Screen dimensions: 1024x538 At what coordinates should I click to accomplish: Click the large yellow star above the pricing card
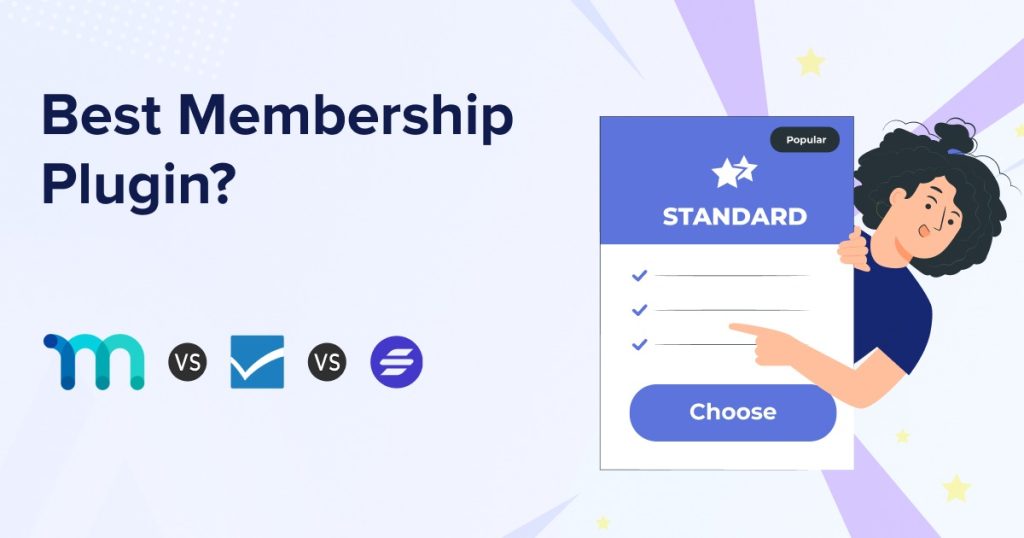[x=810, y=62]
